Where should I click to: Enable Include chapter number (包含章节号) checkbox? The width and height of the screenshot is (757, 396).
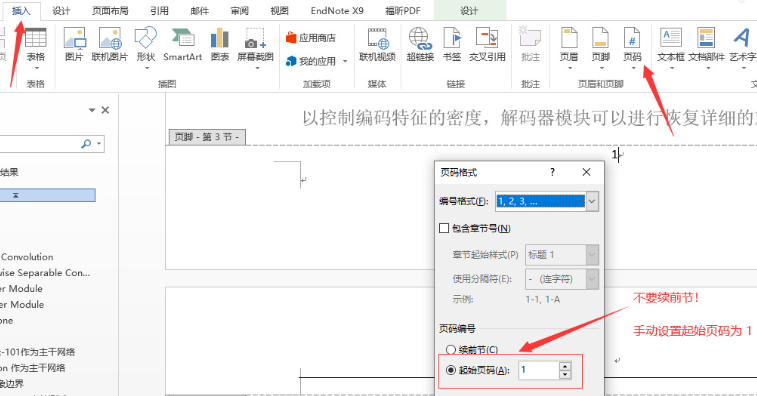444,228
